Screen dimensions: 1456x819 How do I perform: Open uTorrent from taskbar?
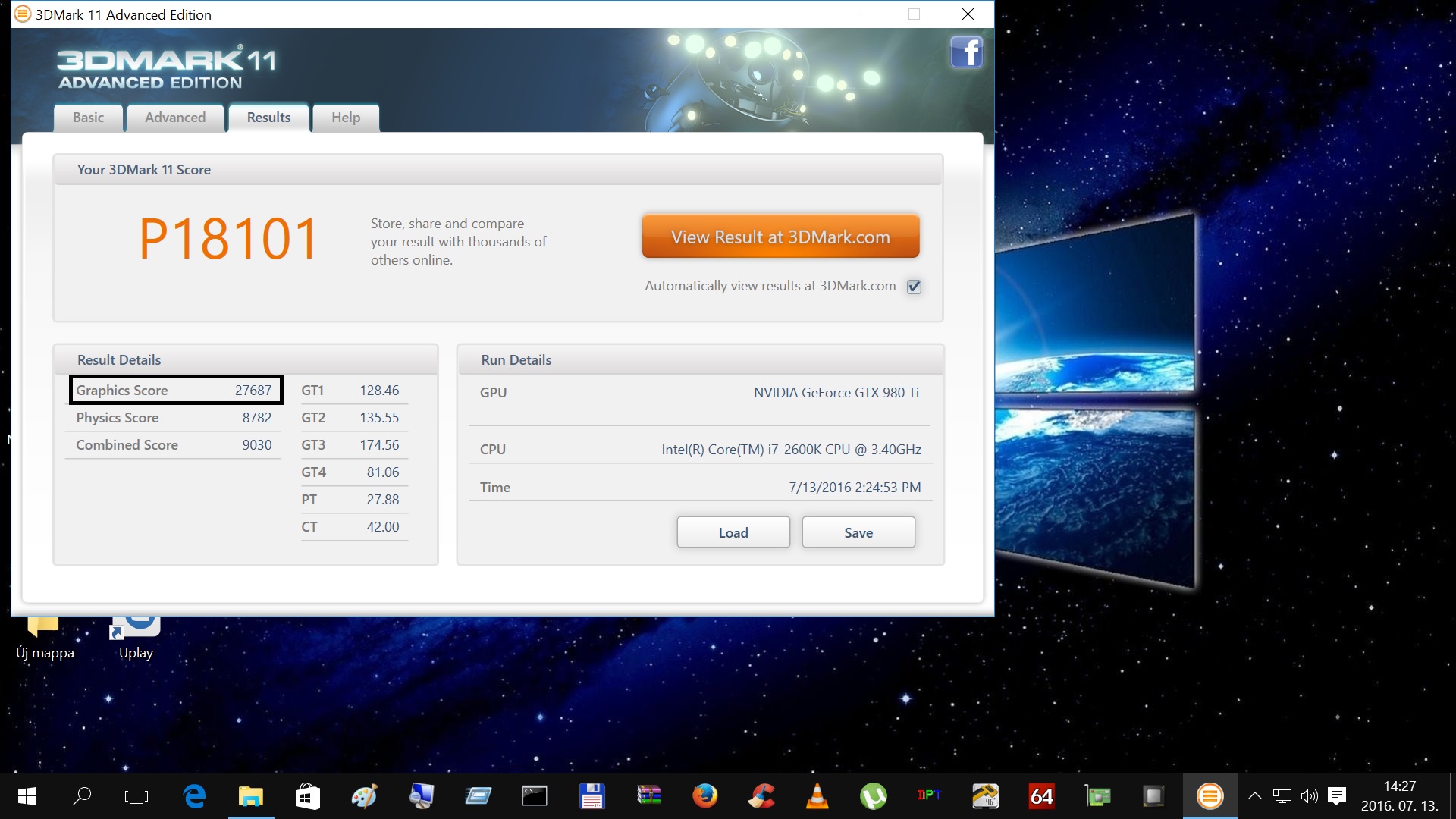click(x=874, y=796)
